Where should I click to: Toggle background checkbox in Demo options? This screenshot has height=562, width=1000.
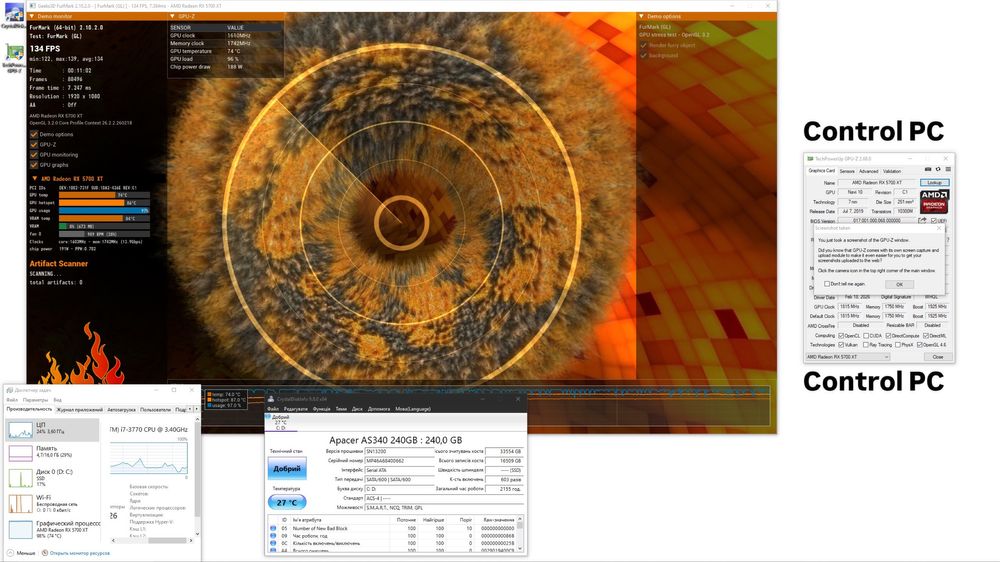pos(643,55)
